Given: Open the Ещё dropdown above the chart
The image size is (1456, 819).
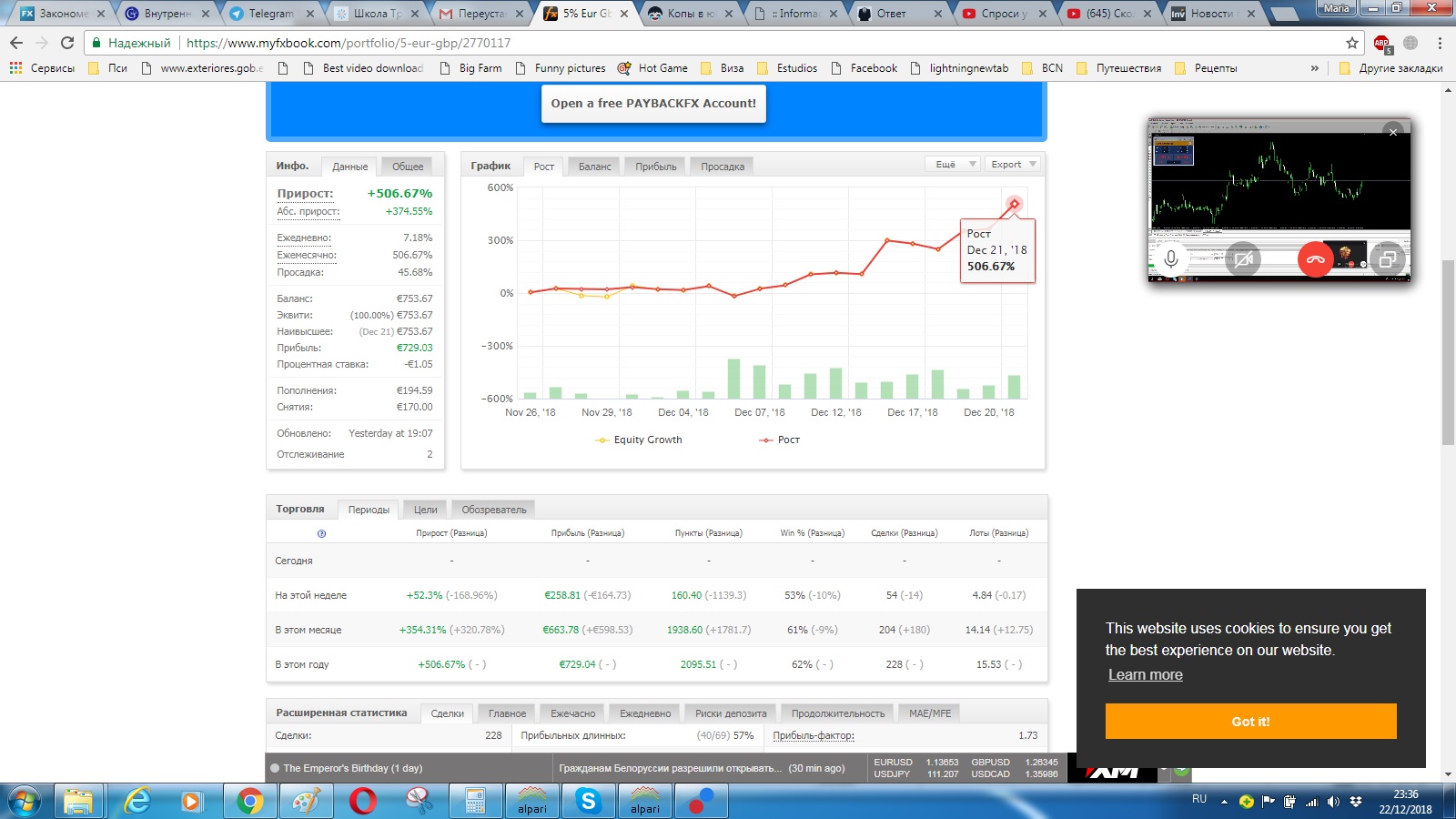Looking at the screenshot, I should tap(952, 165).
